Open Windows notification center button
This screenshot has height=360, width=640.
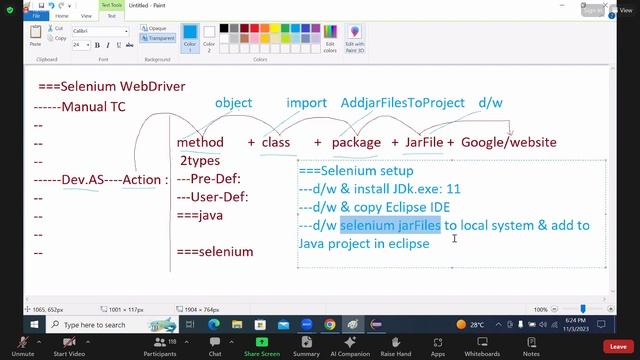click(601, 324)
